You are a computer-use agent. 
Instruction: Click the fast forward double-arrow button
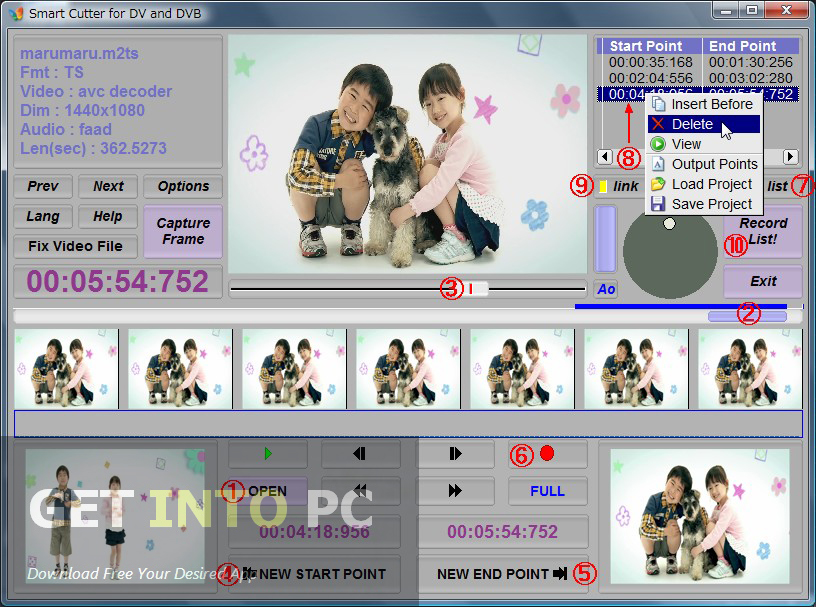[455, 490]
